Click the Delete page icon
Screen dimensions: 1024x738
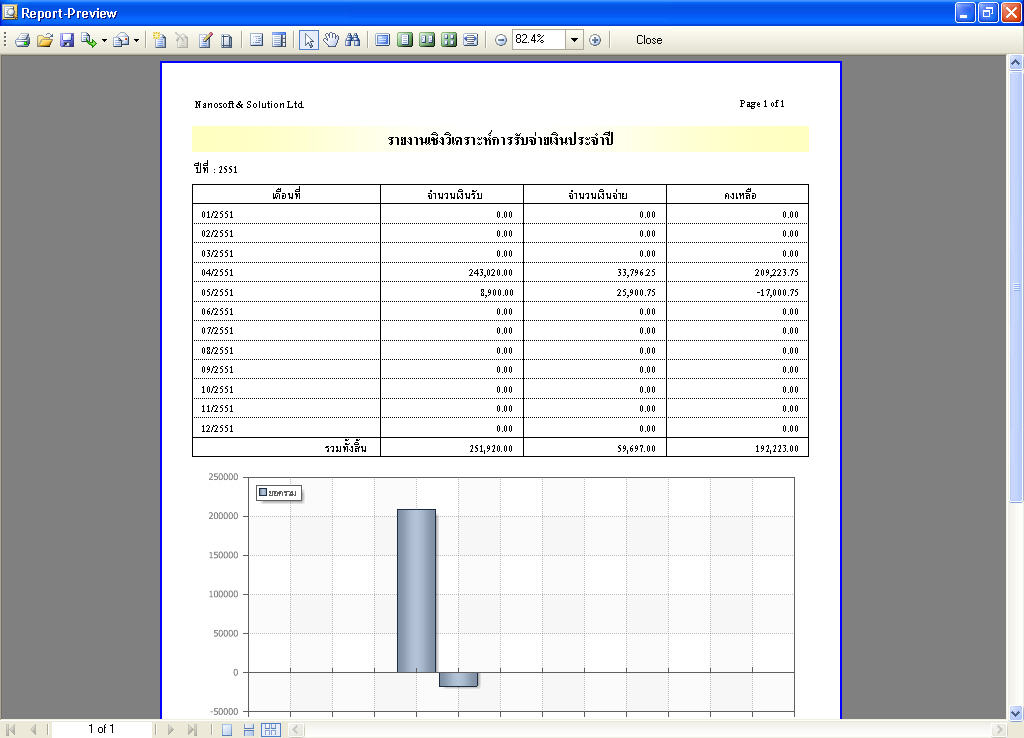tap(182, 40)
